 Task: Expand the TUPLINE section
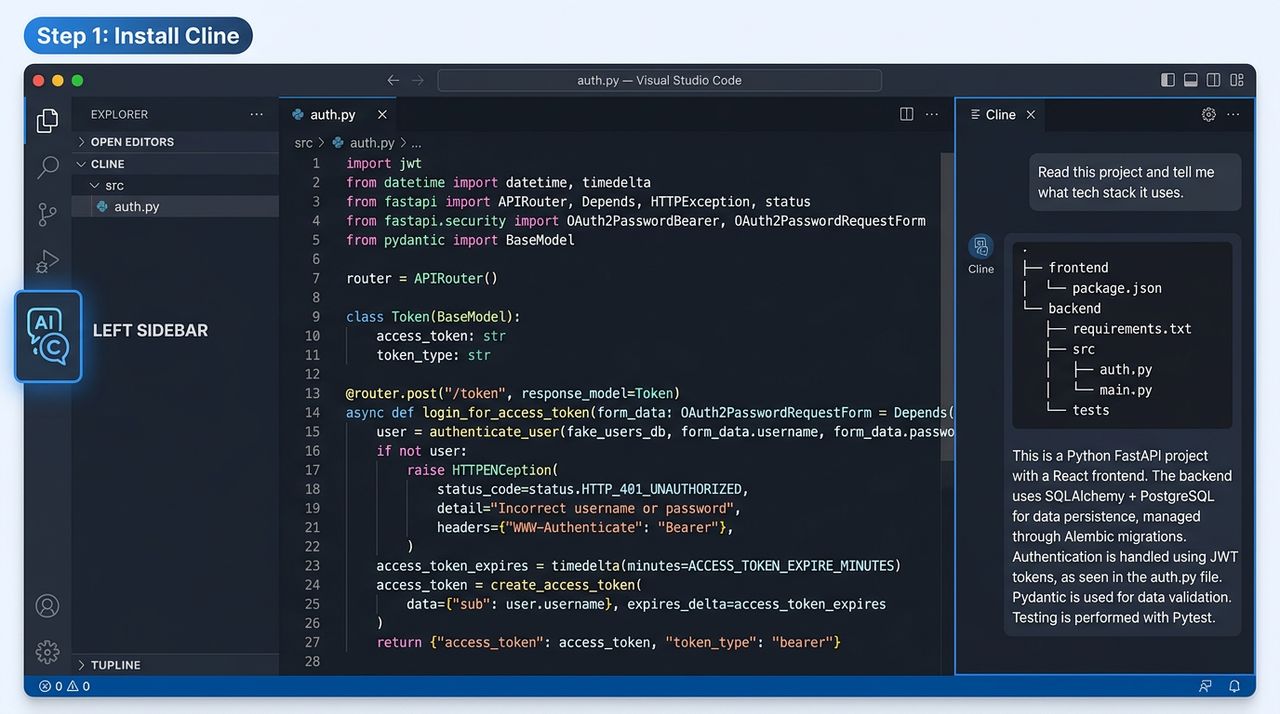[175, 665]
